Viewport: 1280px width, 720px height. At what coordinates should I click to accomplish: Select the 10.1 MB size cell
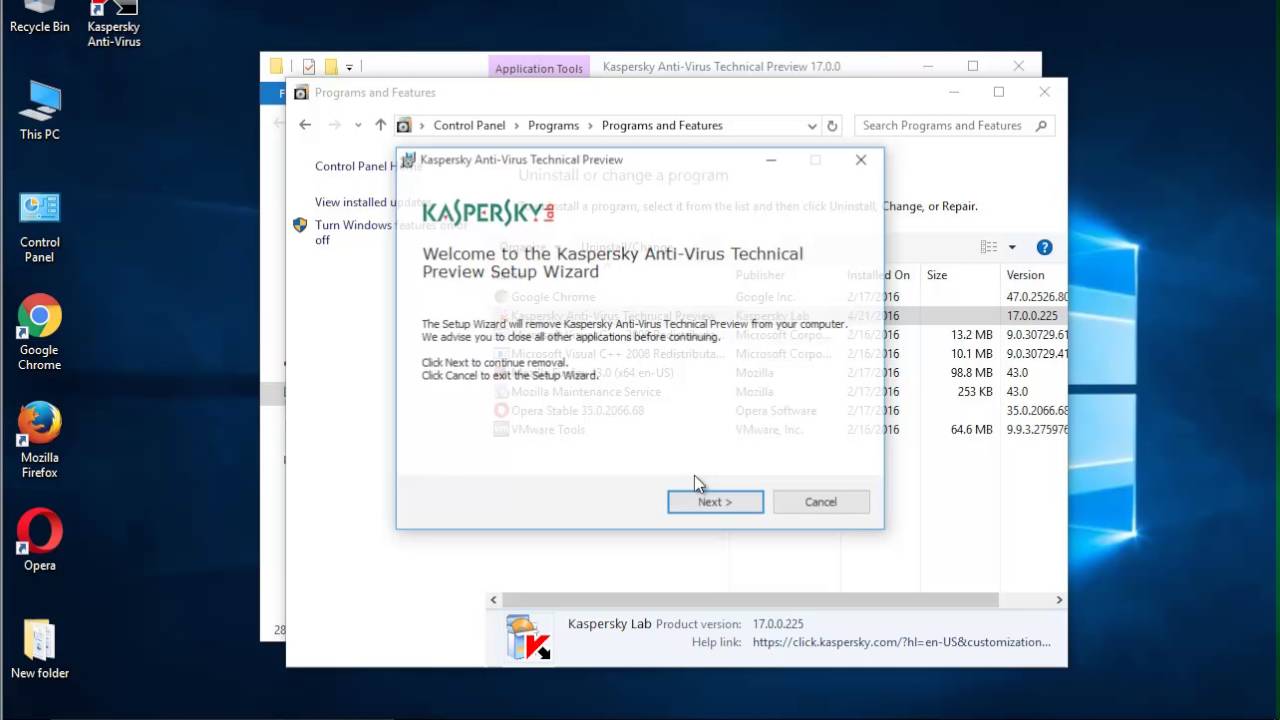(972, 354)
